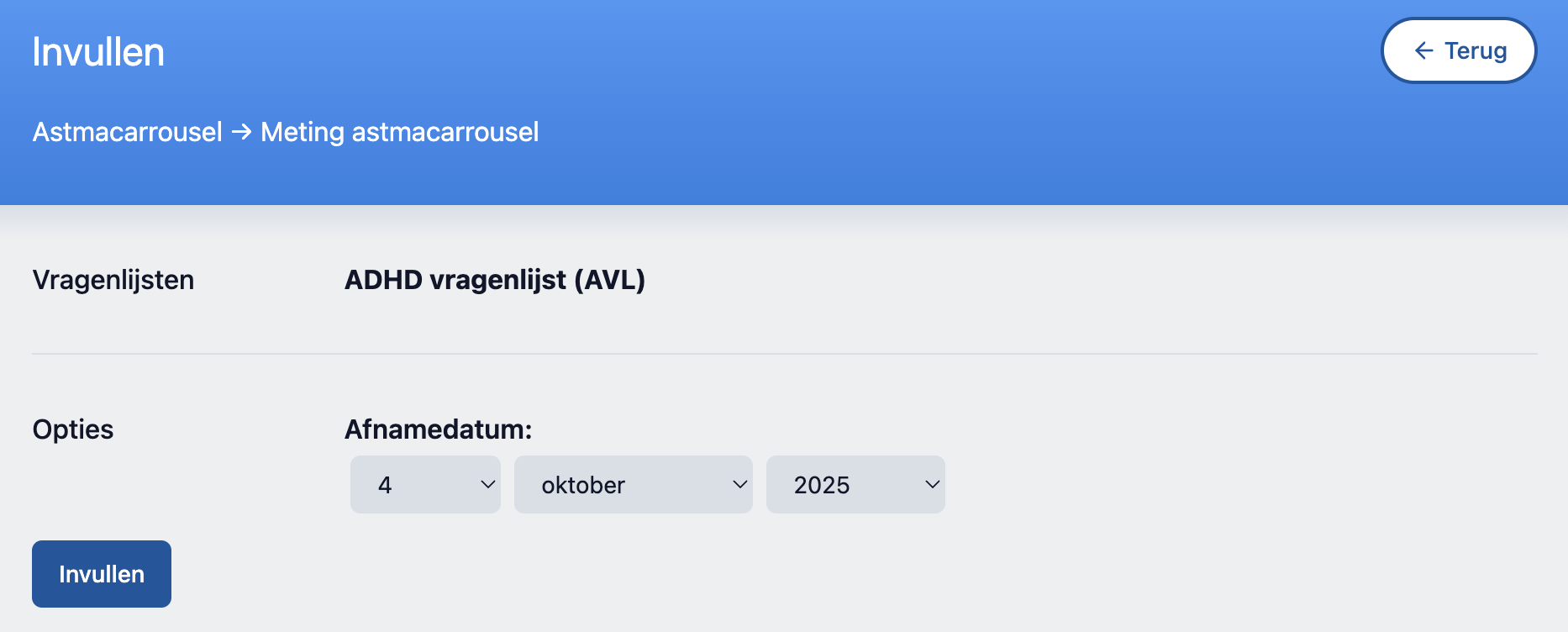The height and width of the screenshot is (632, 1568).
Task: Open the year dropdown showing 2025
Action: 855,485
